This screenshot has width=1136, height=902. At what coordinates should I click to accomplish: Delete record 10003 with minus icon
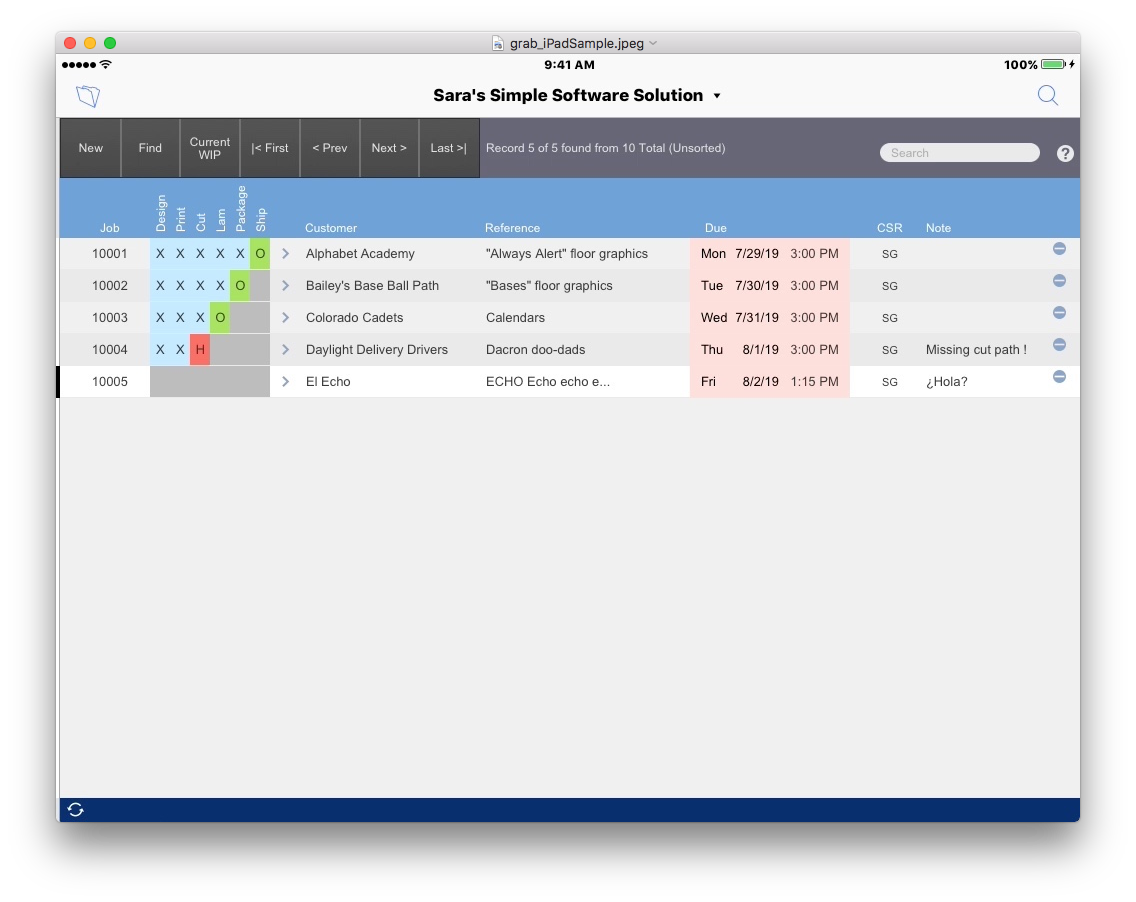(1059, 312)
